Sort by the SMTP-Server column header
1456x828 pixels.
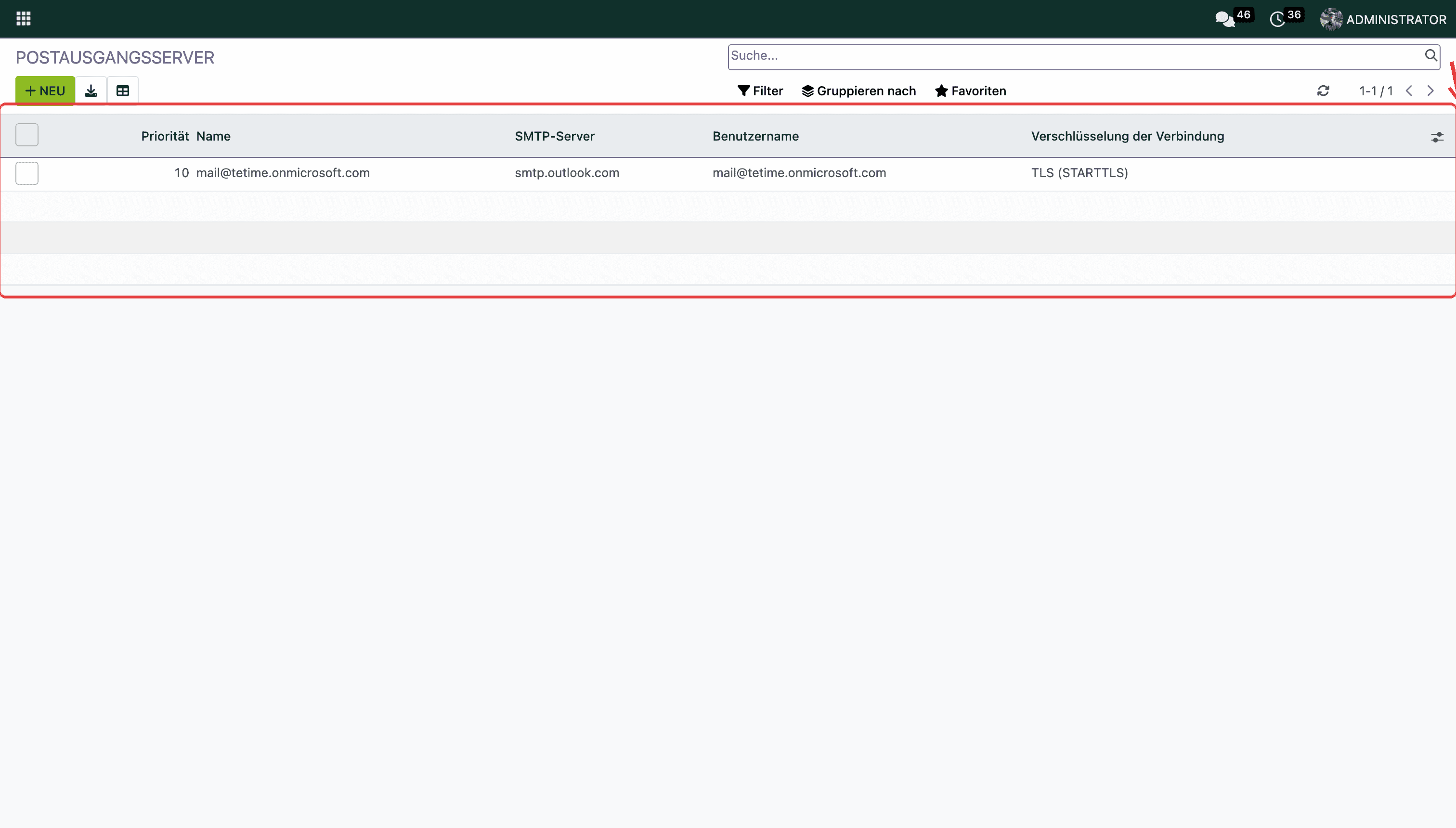[x=555, y=136]
